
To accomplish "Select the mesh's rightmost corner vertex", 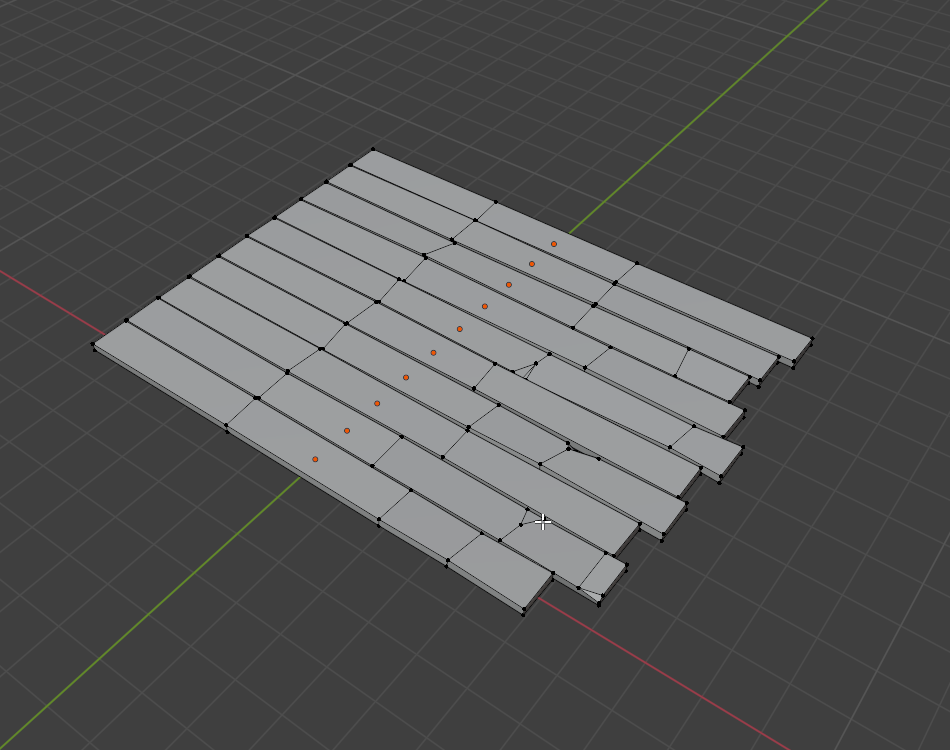I will tap(811, 338).
